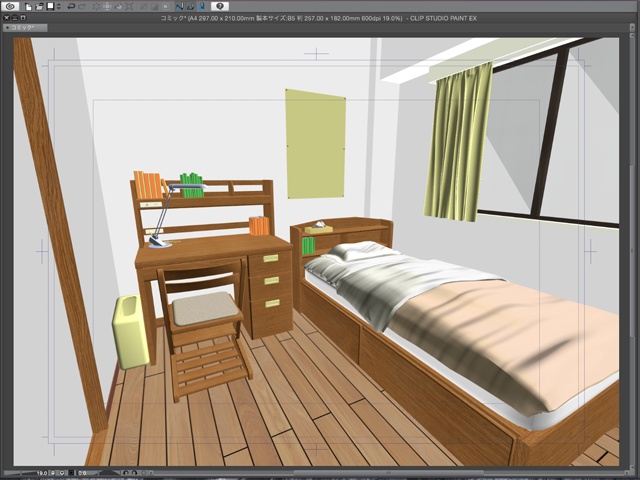Zoom in using the status bar button
This screenshot has height=480, width=640.
[x=62, y=473]
